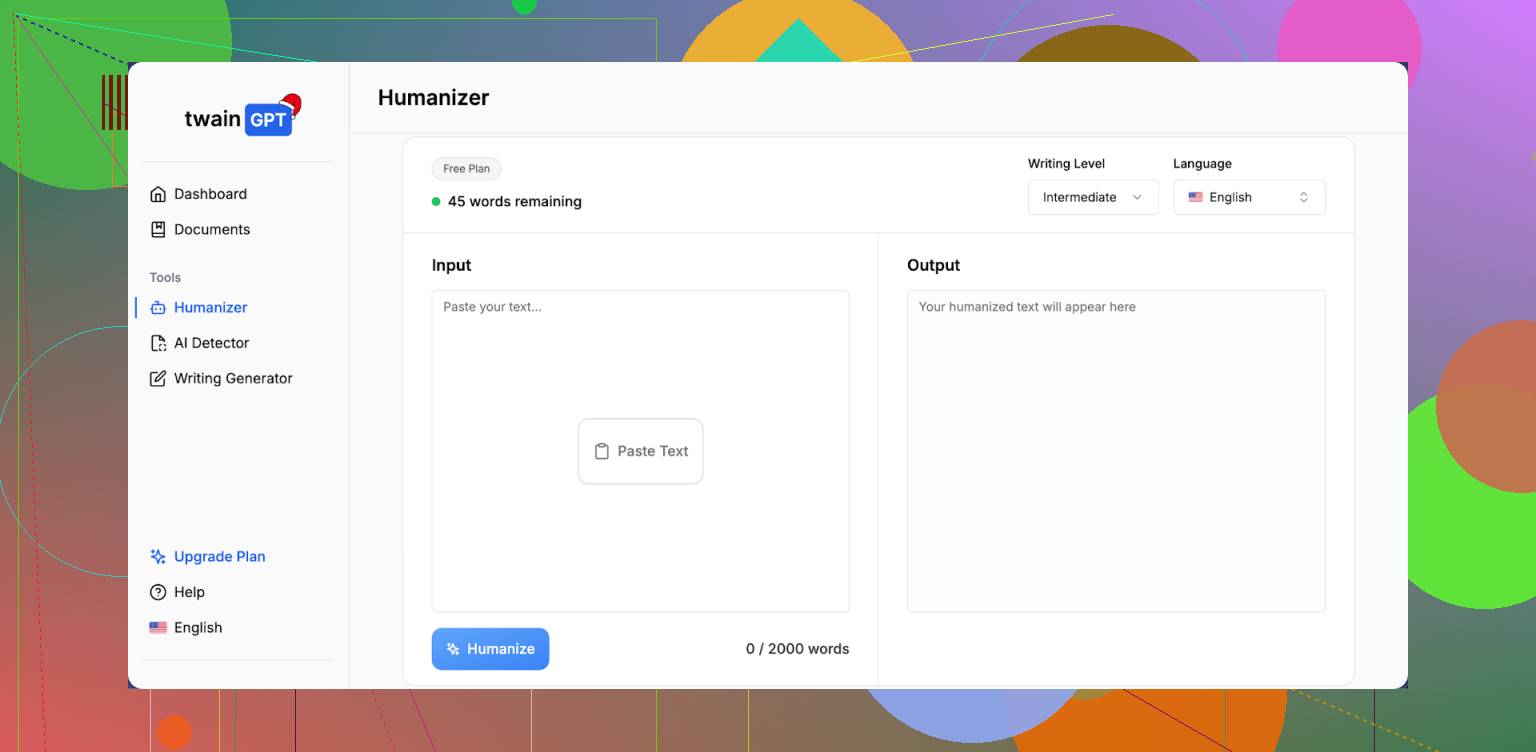Go to the Documents section
Viewport: 1536px width, 752px height.
coord(212,229)
